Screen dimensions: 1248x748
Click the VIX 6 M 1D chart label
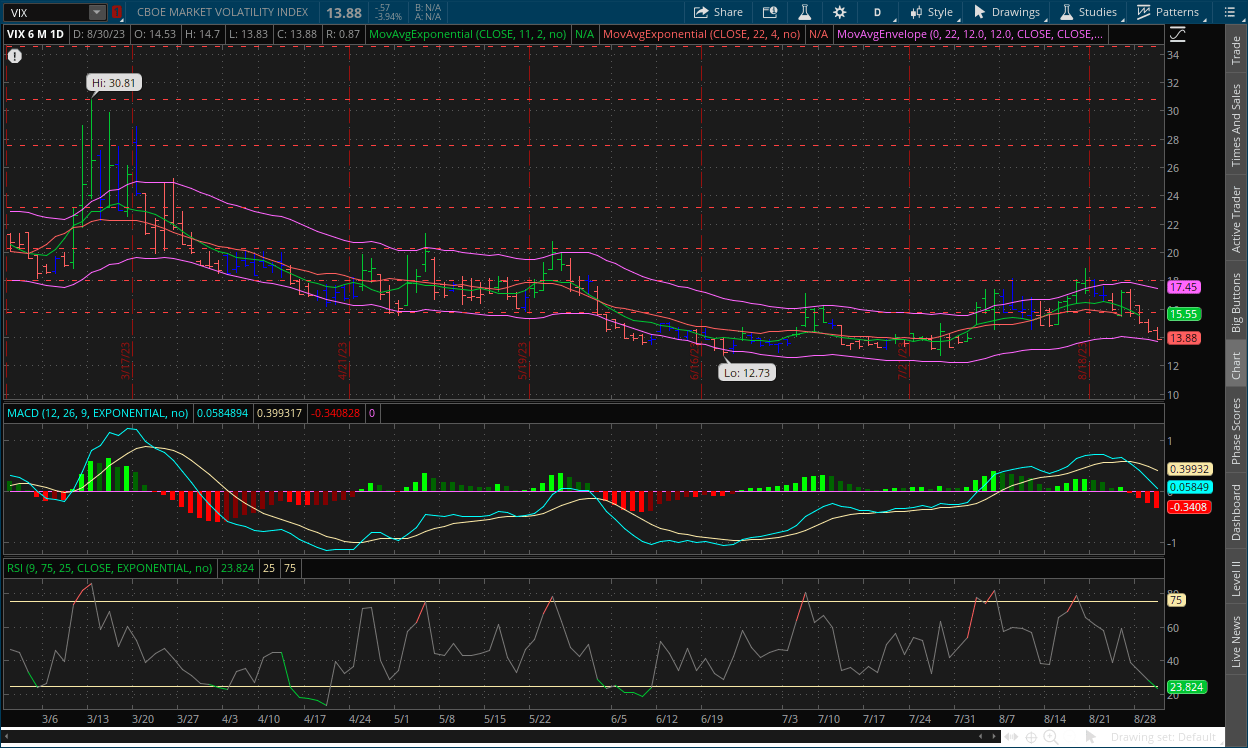[36, 33]
